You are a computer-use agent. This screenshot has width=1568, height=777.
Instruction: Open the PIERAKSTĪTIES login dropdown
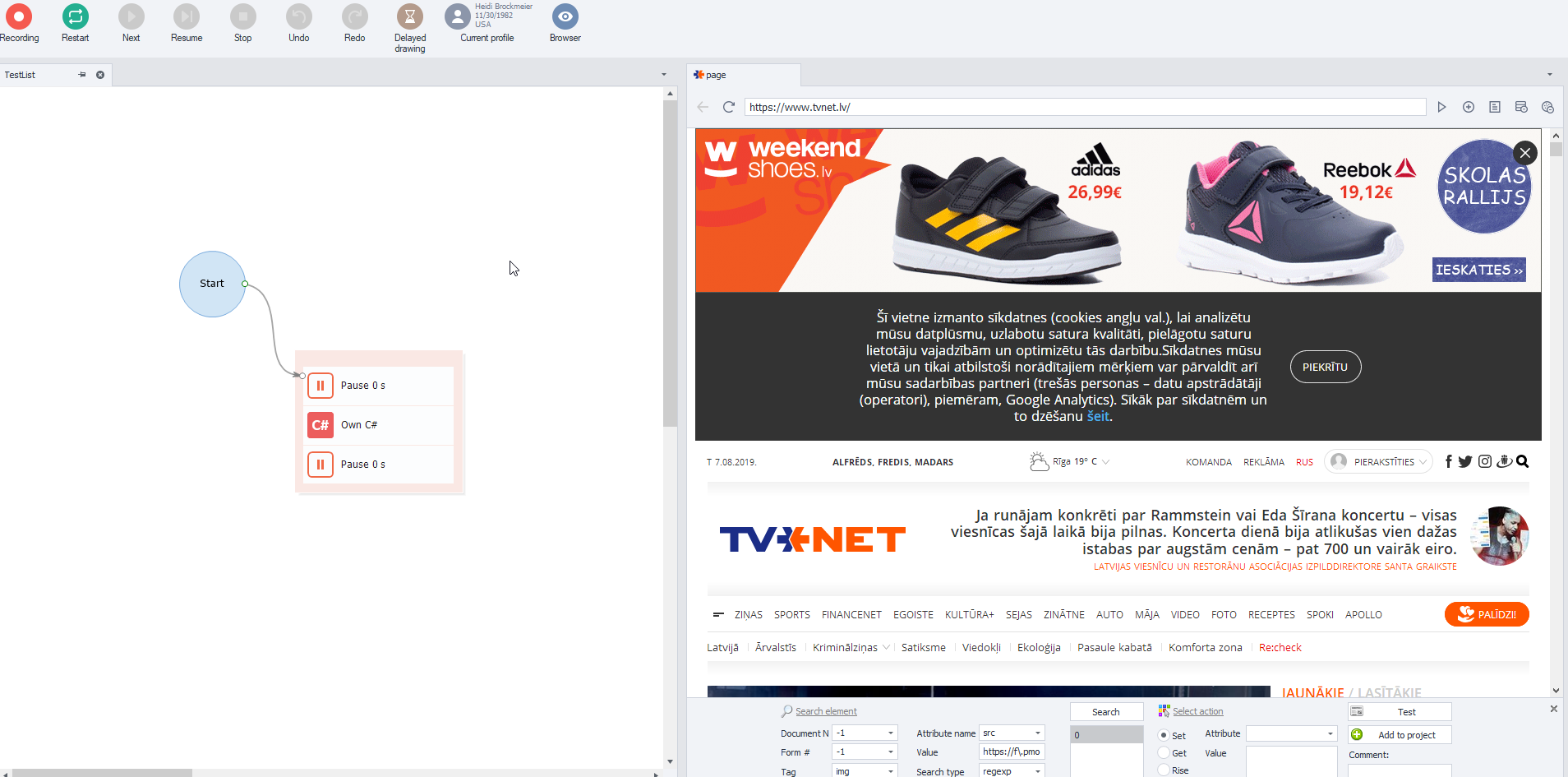[x=1378, y=461]
